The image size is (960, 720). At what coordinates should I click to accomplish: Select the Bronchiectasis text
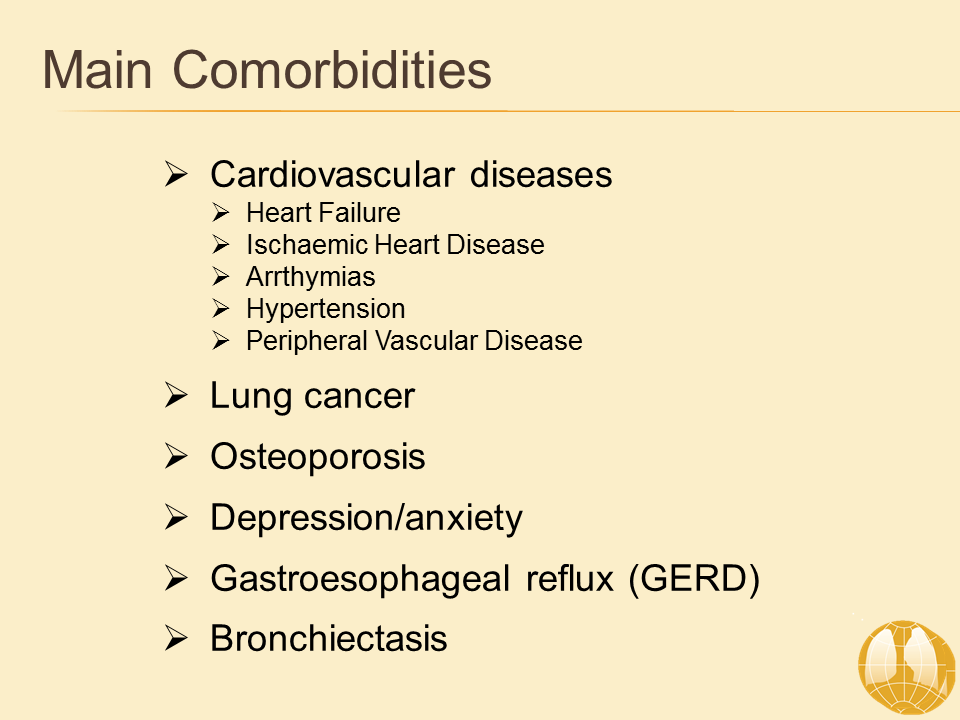point(329,640)
